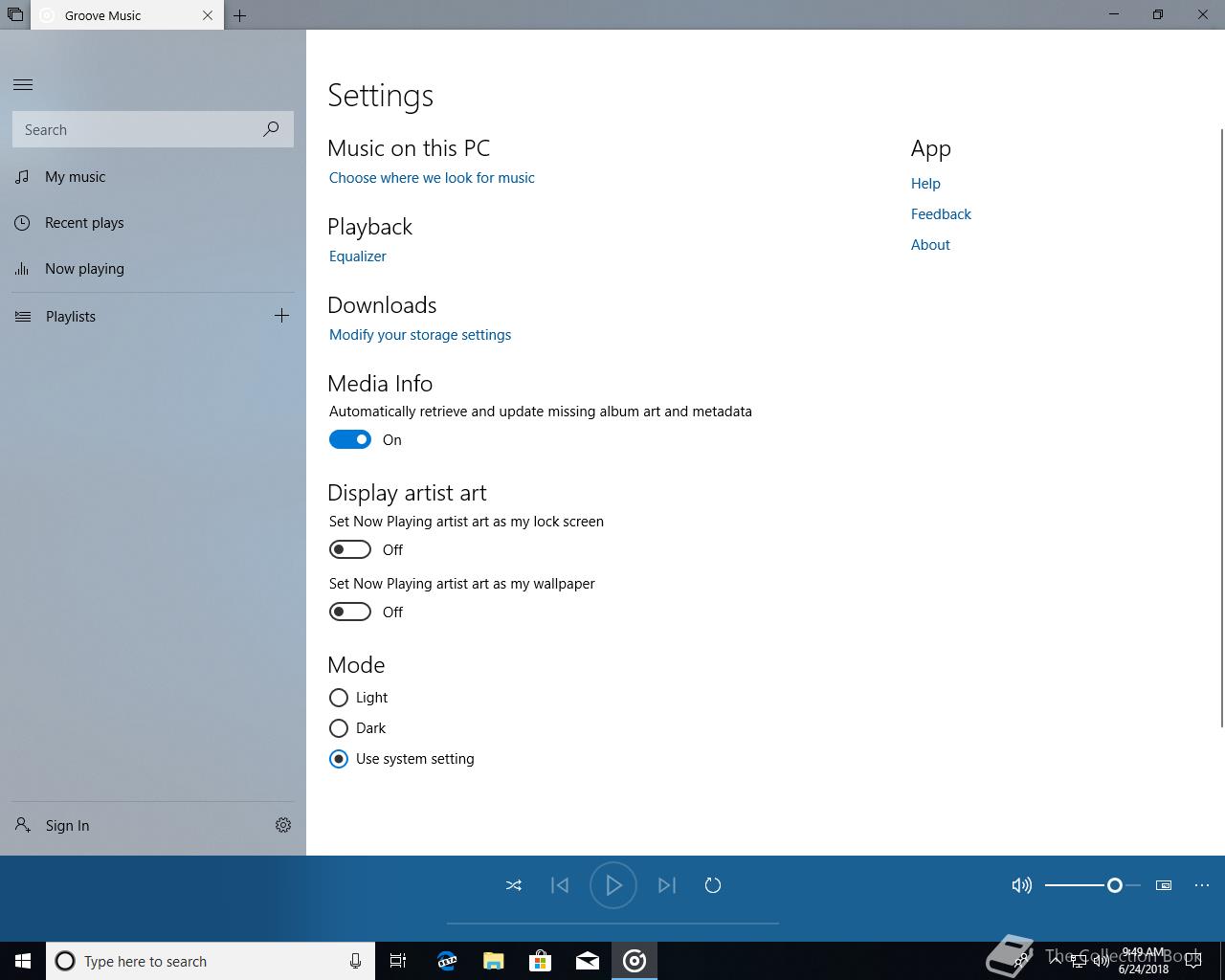The width and height of the screenshot is (1225, 980).
Task: Select Dark mode radio button
Action: (x=339, y=728)
